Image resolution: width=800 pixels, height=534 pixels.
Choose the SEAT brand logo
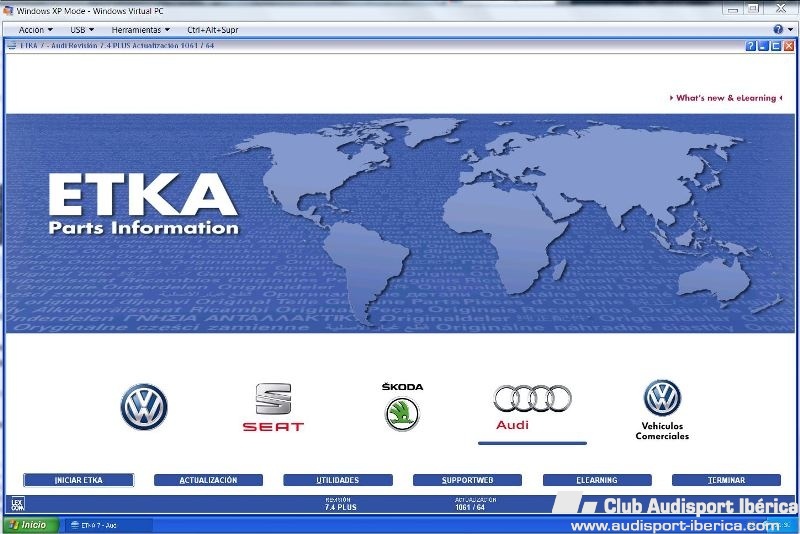click(272, 407)
